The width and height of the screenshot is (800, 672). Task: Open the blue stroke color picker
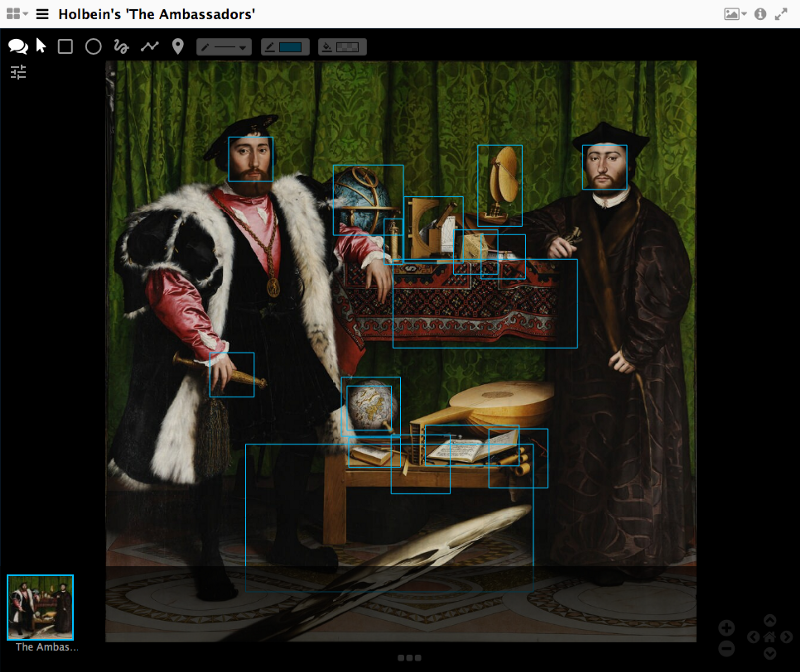(285, 47)
